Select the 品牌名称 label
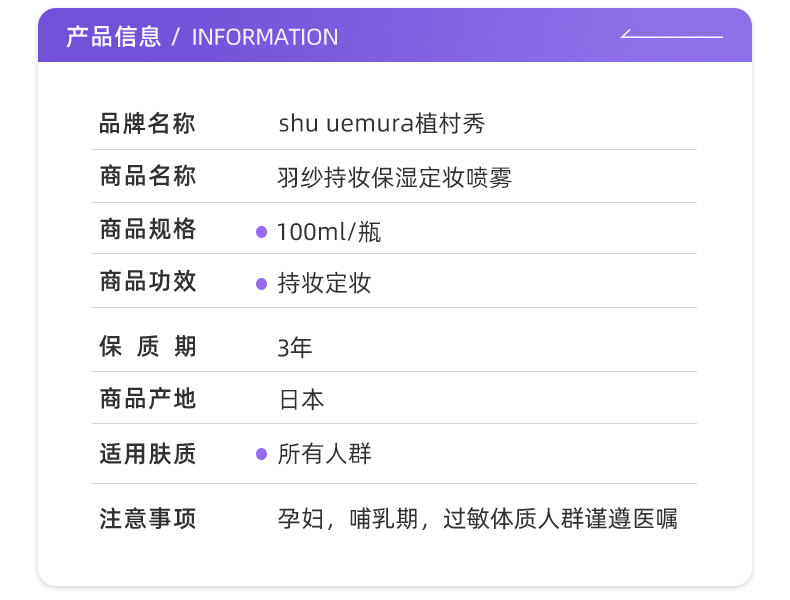Viewport: 790px width, 600px height. coord(148,124)
